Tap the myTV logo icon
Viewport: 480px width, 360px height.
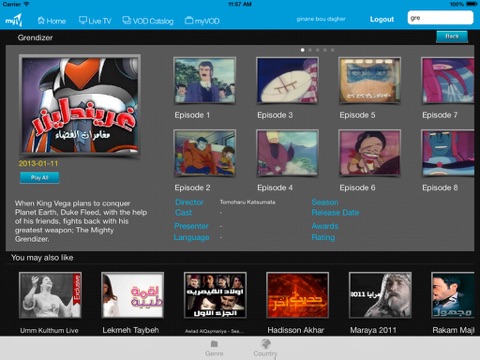pyautogui.click(x=14, y=20)
